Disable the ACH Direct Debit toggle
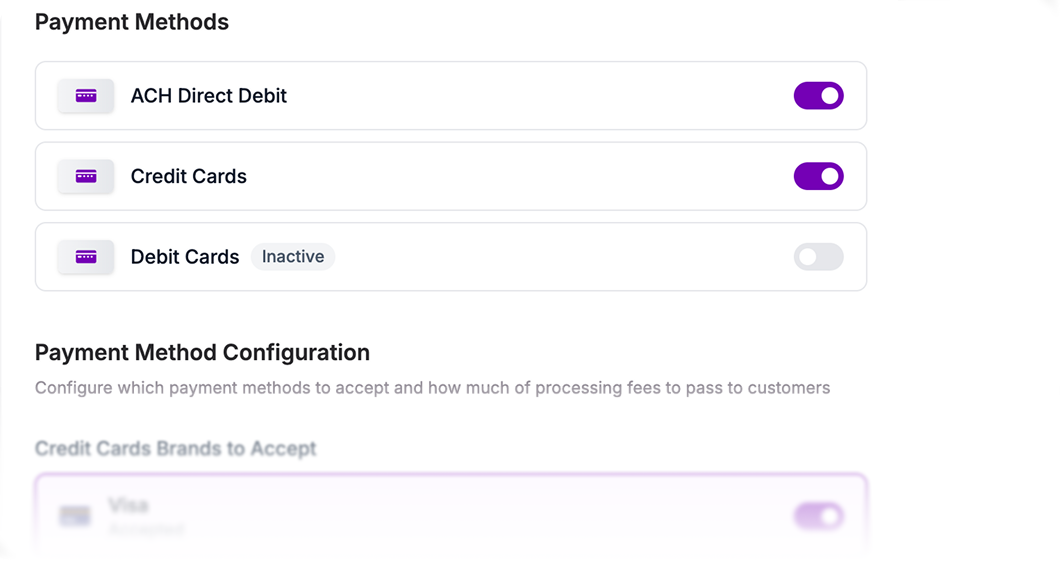Screen dimensions: 1060x561 (818, 96)
